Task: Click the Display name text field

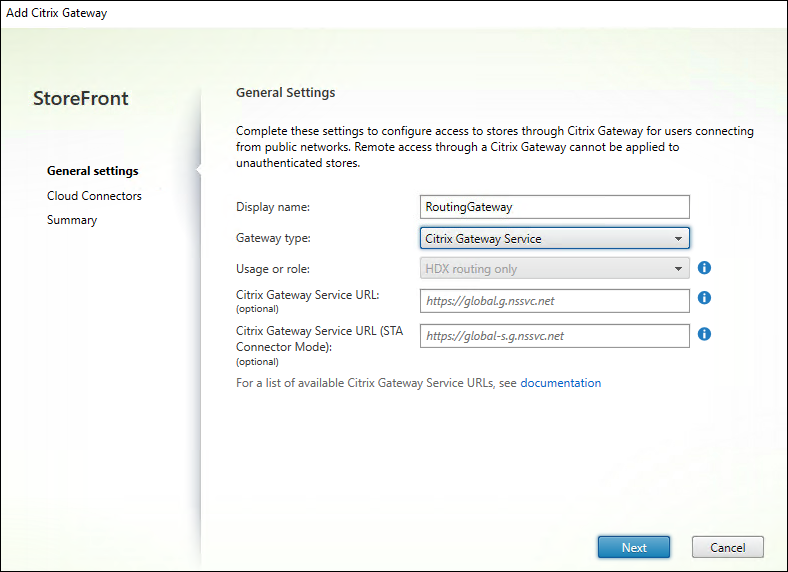Action: pos(555,207)
